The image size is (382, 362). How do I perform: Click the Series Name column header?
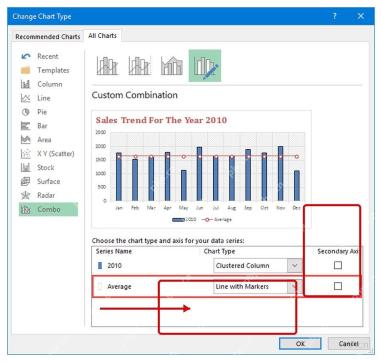[114, 251]
